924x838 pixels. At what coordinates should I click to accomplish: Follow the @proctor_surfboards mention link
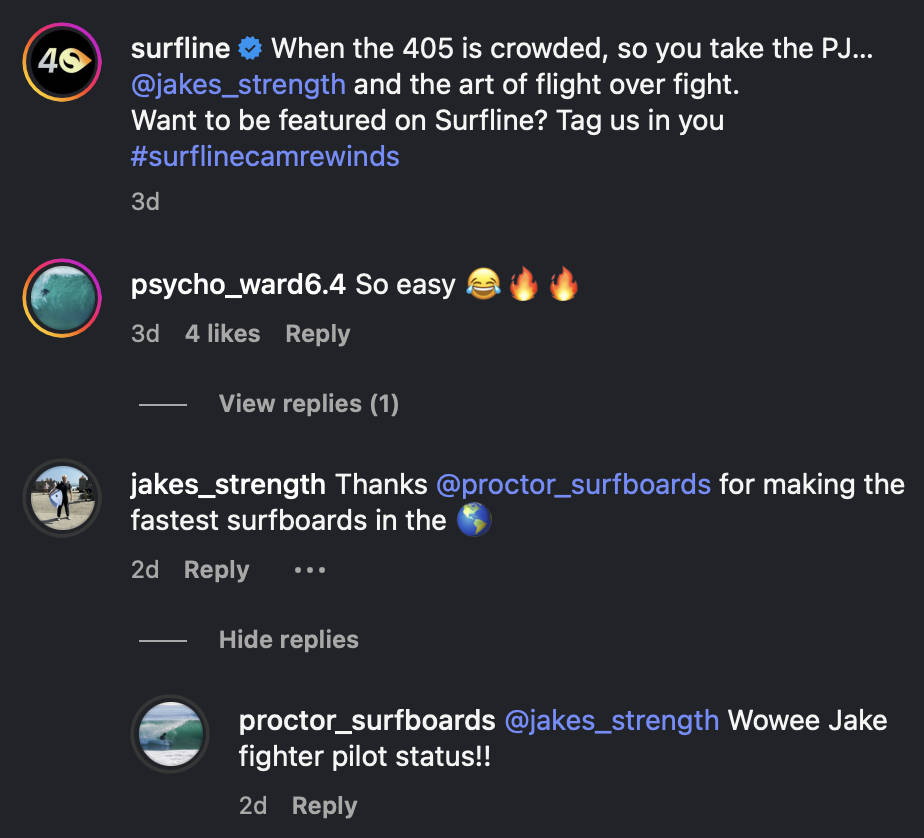click(573, 485)
